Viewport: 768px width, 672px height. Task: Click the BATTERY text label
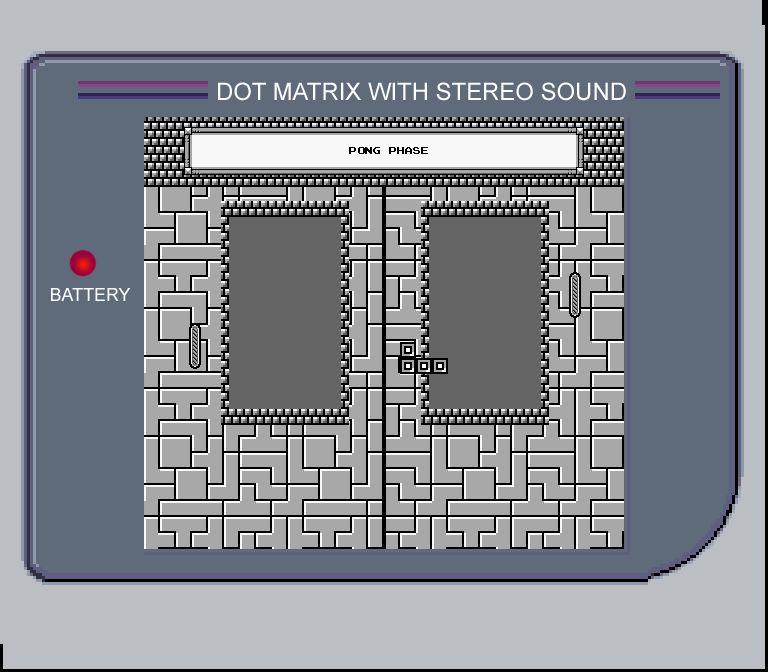90,295
